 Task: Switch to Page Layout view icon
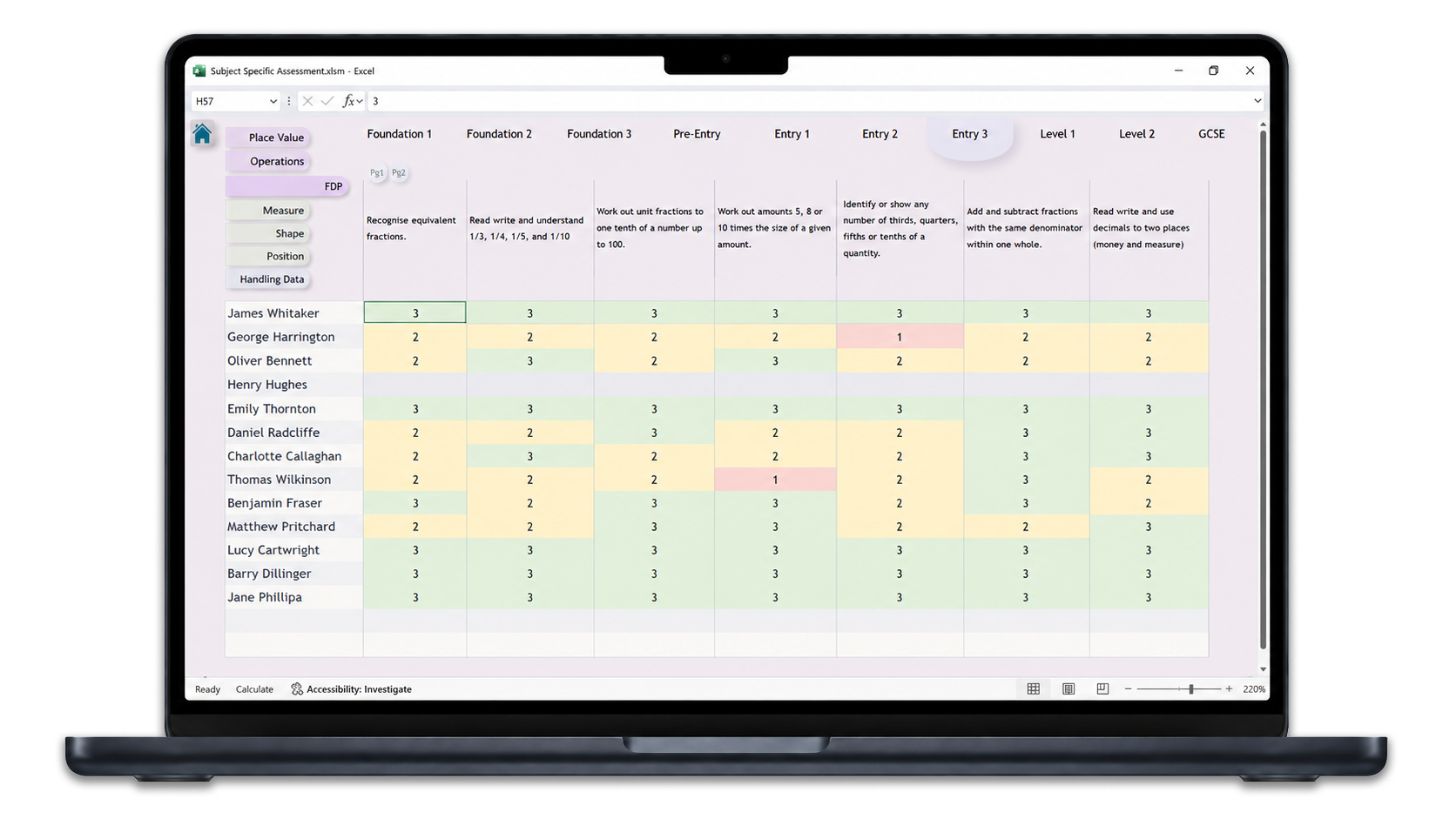[1068, 689]
